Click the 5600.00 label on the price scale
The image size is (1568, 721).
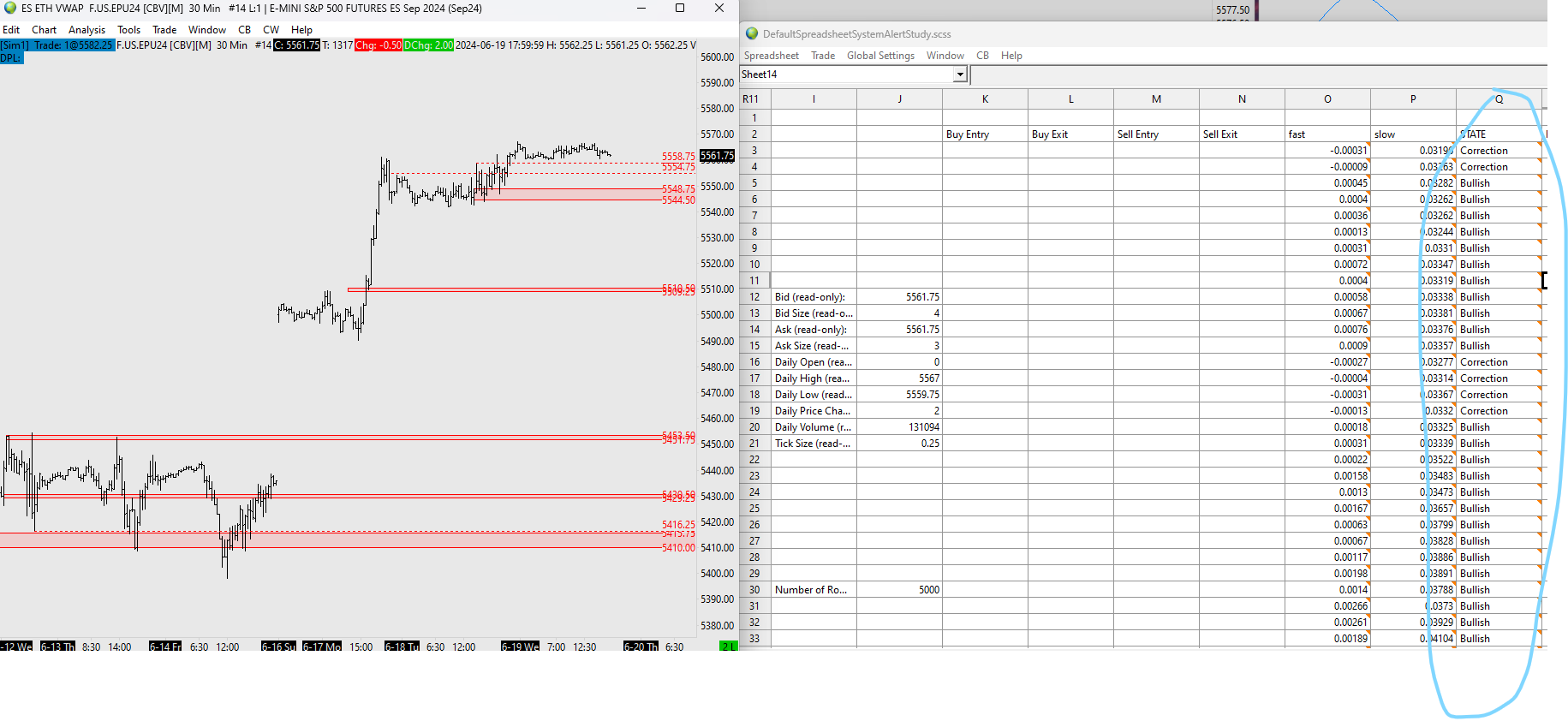pyautogui.click(x=718, y=57)
